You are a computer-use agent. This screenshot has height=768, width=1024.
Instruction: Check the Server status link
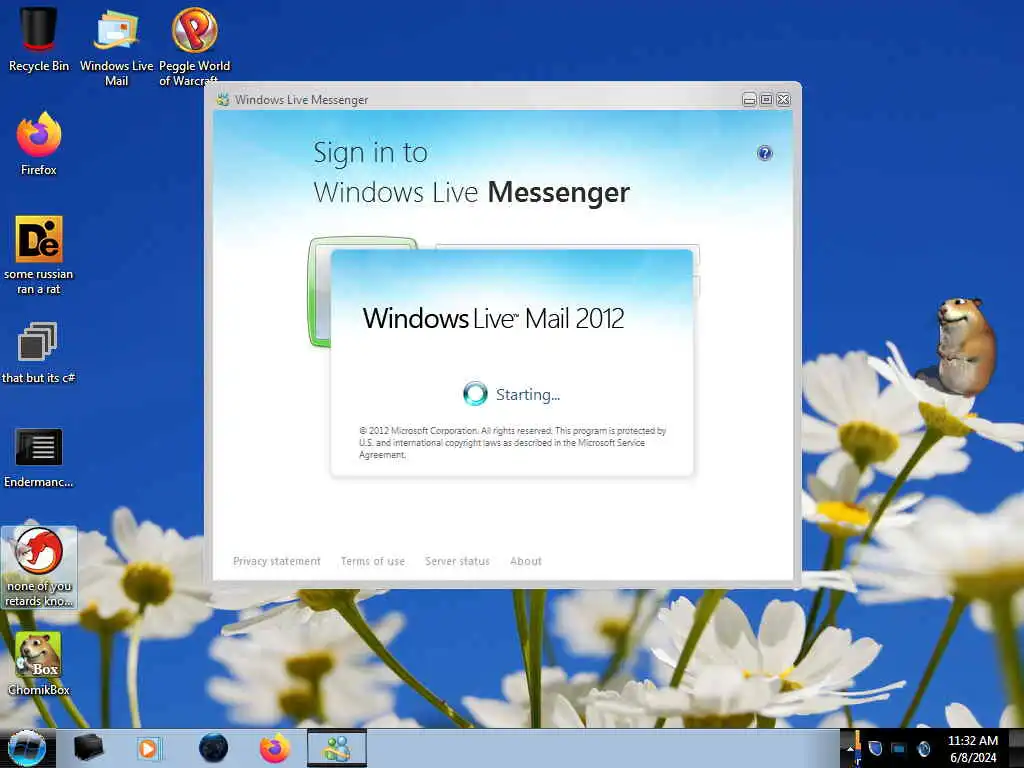[x=457, y=561]
